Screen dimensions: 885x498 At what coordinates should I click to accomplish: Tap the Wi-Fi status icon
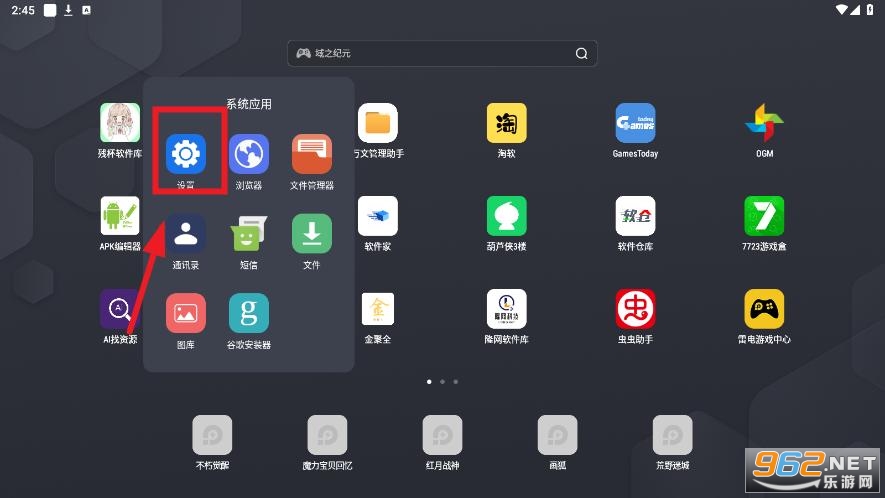click(x=842, y=10)
